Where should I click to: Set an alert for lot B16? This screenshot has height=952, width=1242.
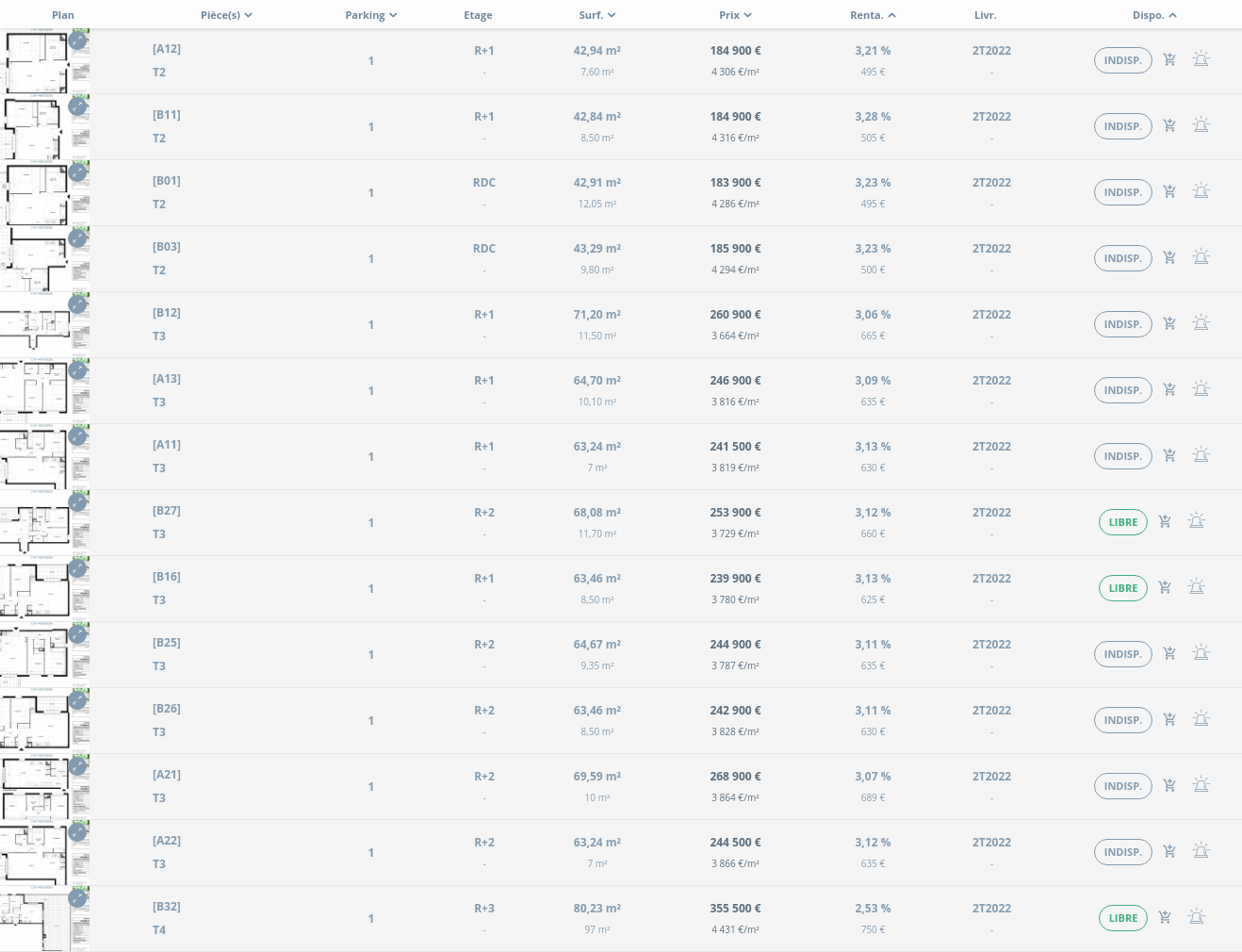pos(1196,586)
